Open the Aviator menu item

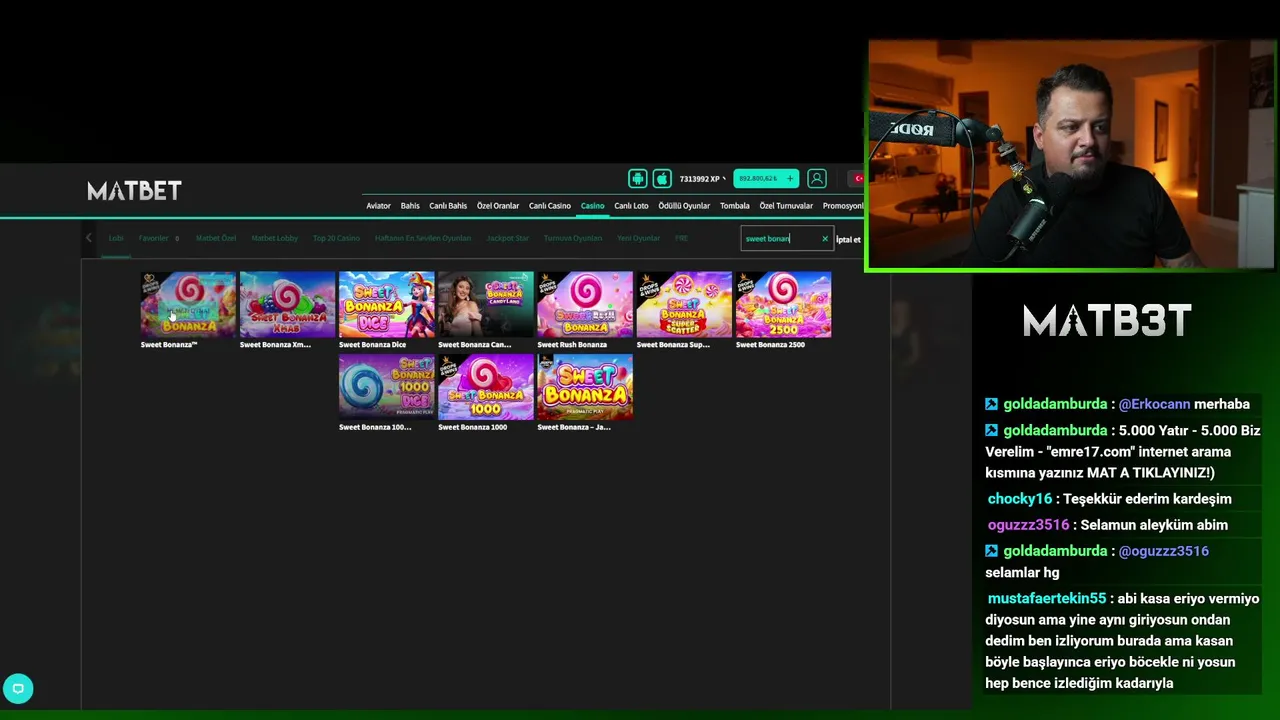pyautogui.click(x=378, y=206)
